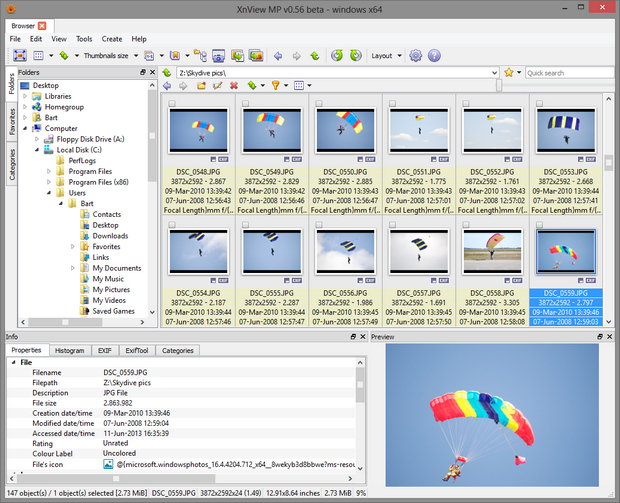The width and height of the screenshot is (620, 503).
Task: Click the red delete X icon
Action: point(234,86)
